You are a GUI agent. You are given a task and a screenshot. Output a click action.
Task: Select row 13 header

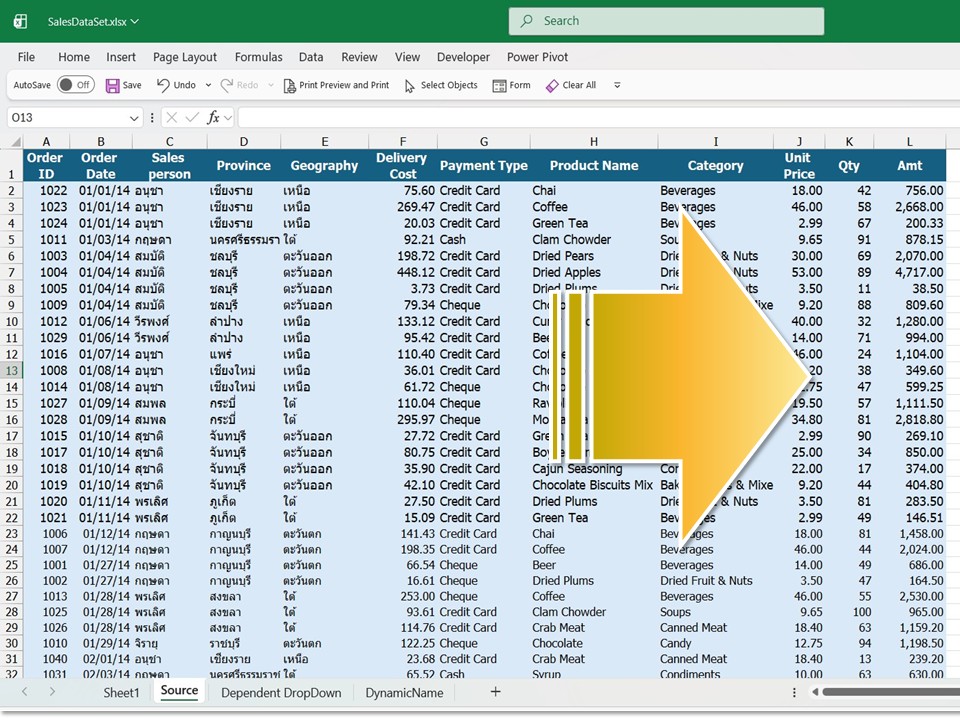[x=12, y=370]
